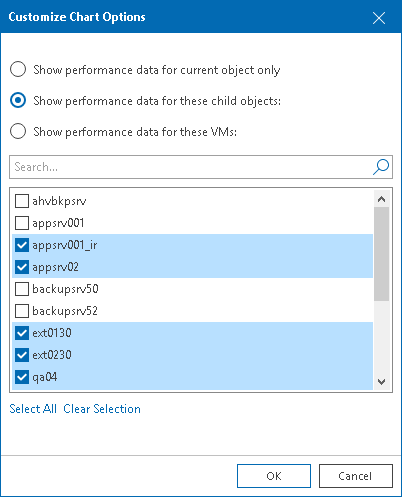402x497 pixels.
Task: Check the backupsrv50 checkbox
Action: [x=22, y=289]
